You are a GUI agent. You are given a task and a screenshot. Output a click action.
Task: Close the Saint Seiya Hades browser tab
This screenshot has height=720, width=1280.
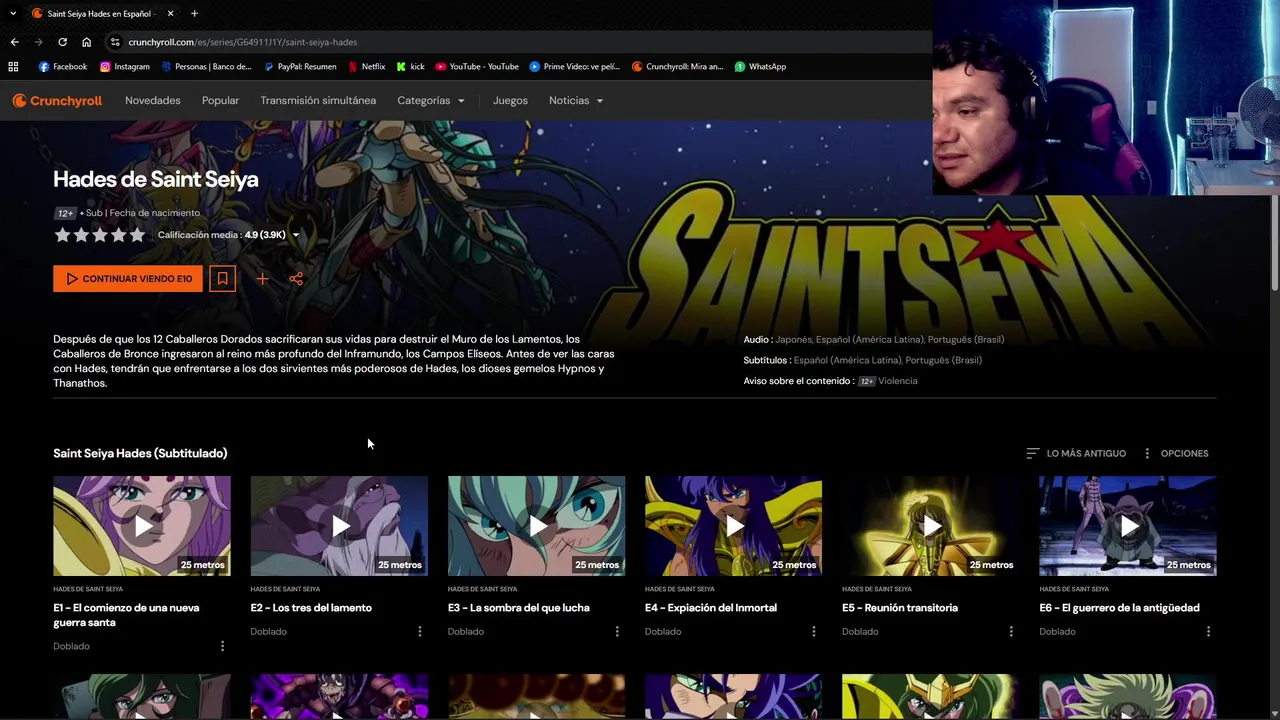170,13
